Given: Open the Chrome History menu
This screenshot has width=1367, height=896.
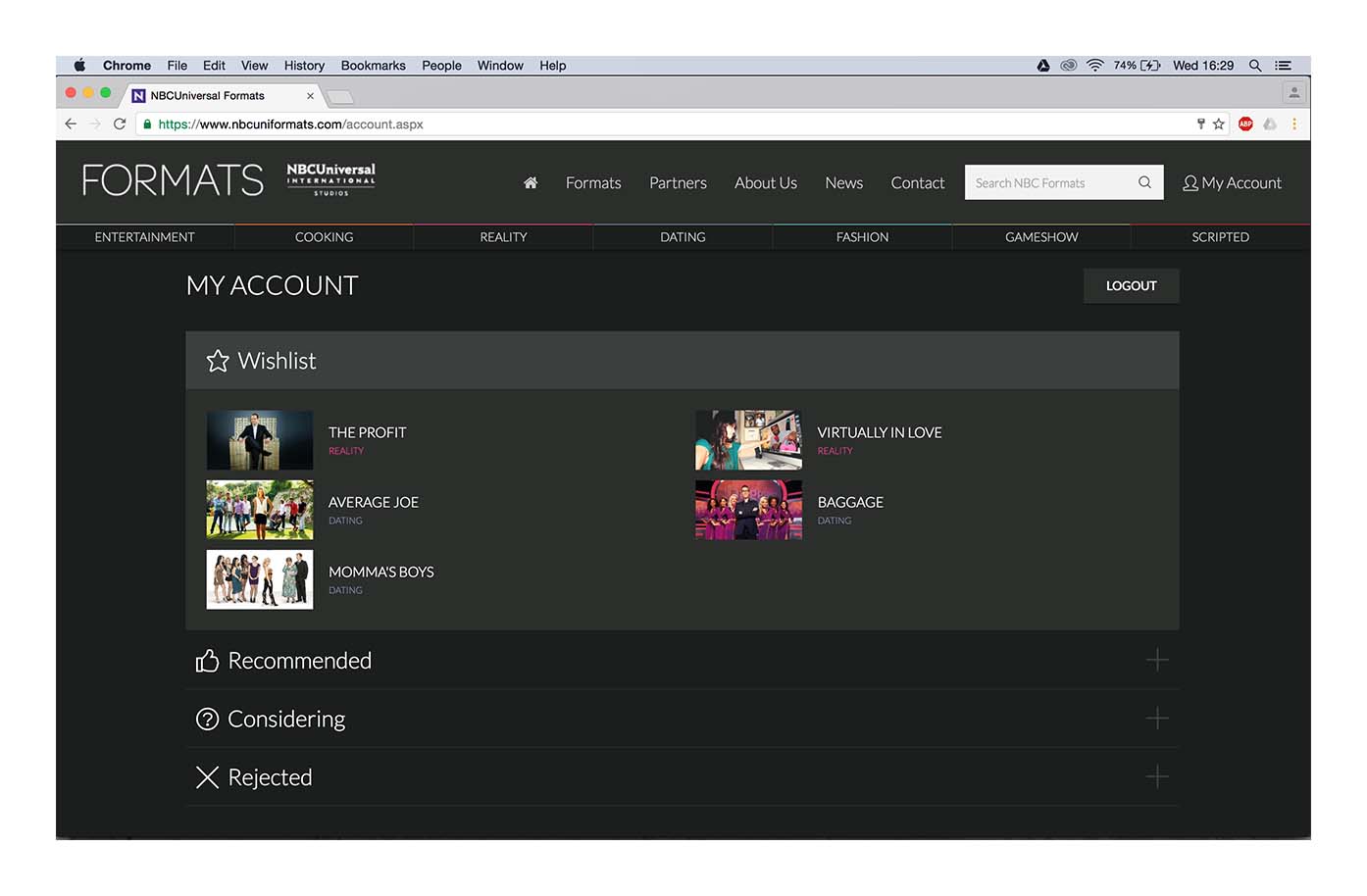Looking at the screenshot, I should pos(304,66).
